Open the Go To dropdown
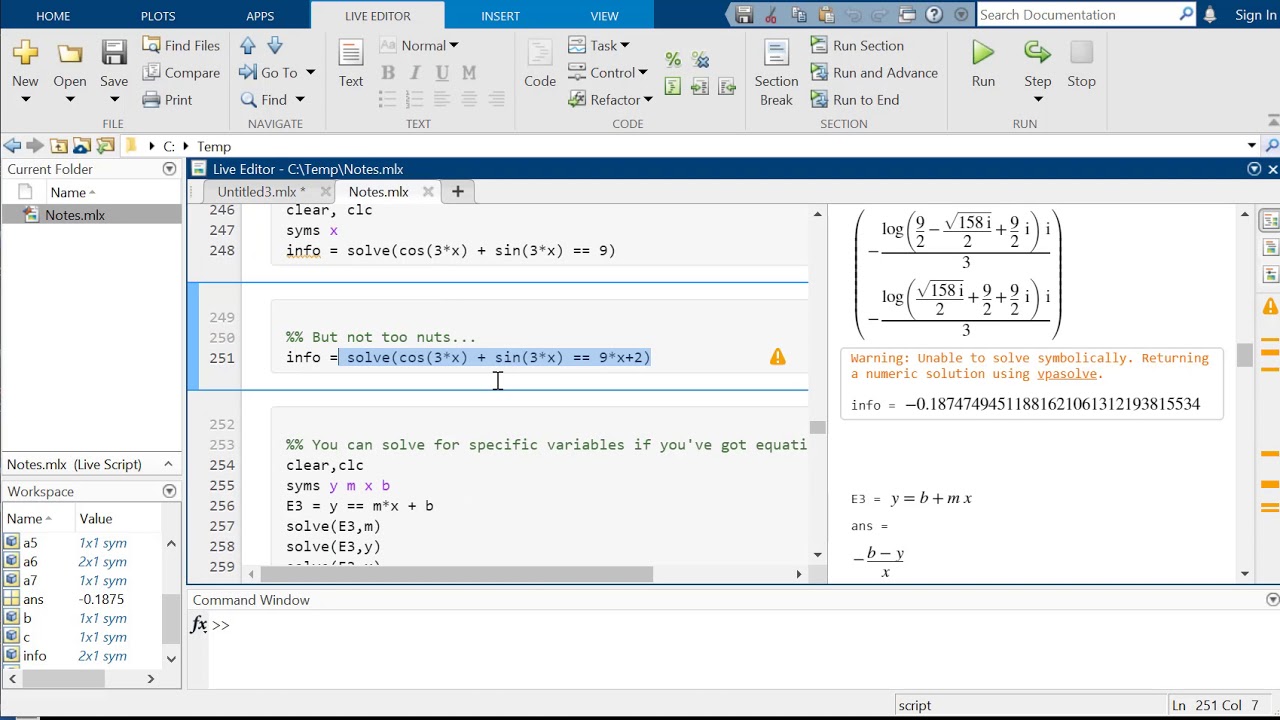The width and height of the screenshot is (1280, 720). (277, 72)
